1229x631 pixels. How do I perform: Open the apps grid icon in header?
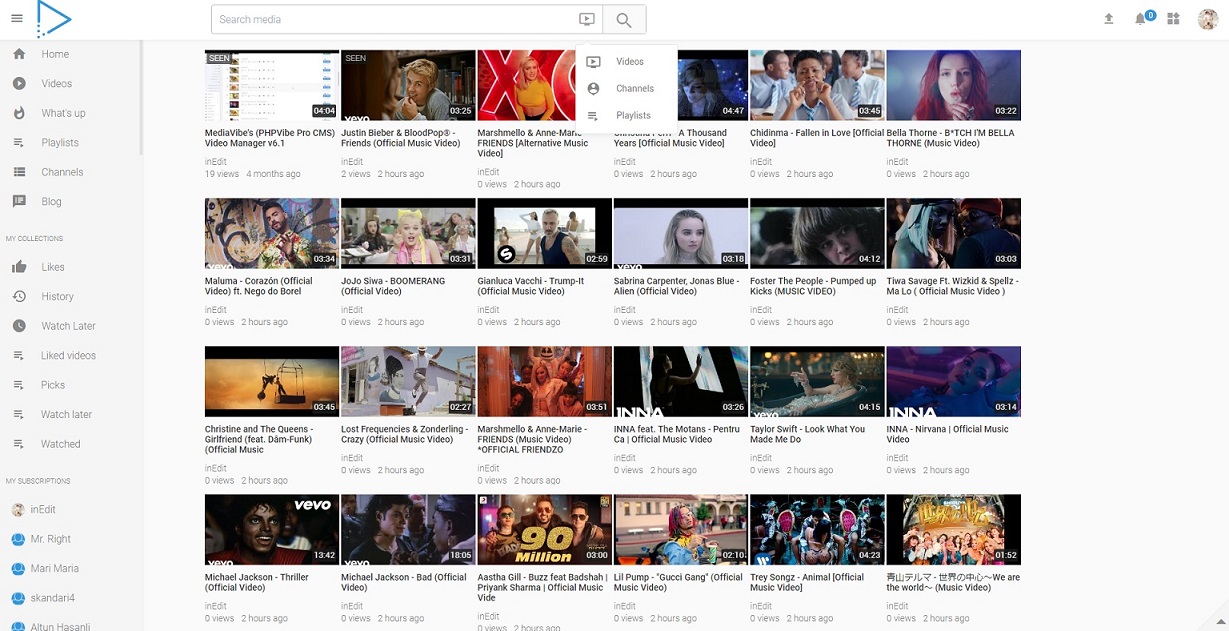pos(1173,19)
